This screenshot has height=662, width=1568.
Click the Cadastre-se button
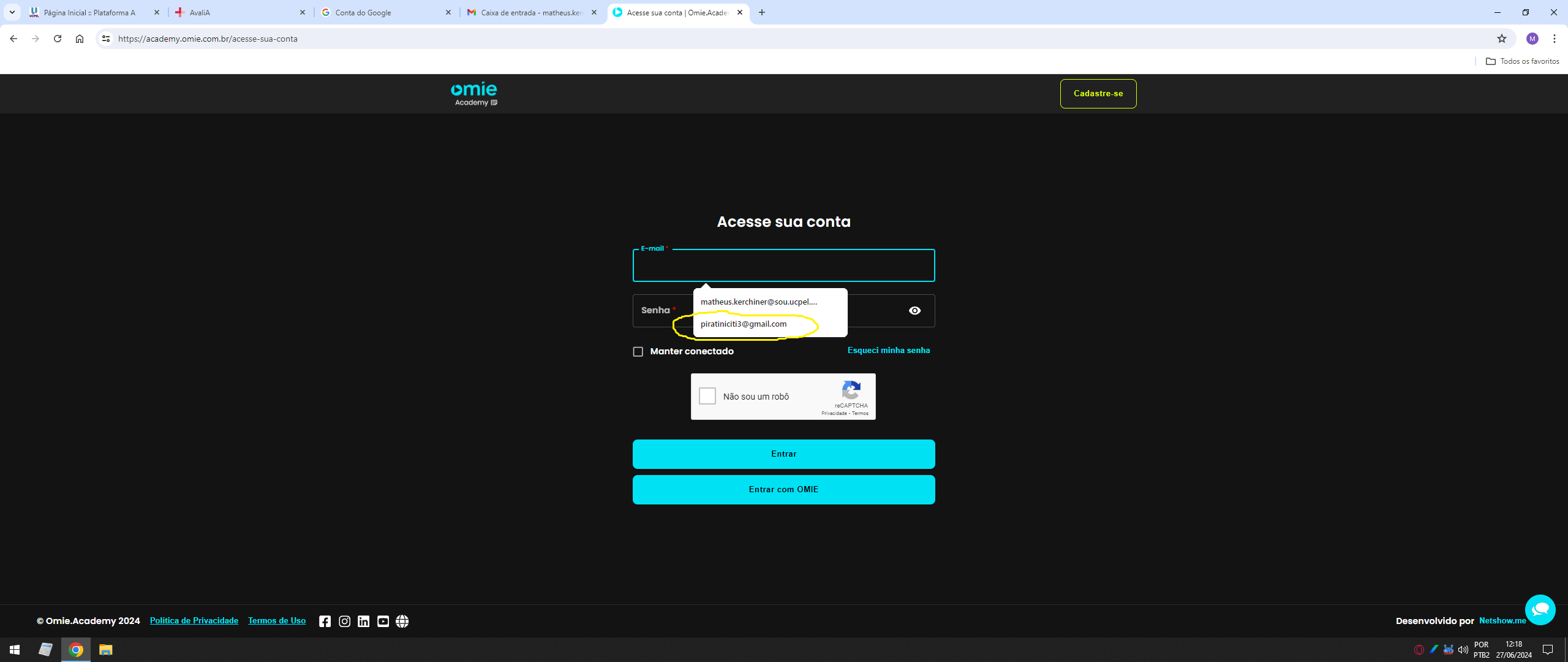pos(1098,93)
